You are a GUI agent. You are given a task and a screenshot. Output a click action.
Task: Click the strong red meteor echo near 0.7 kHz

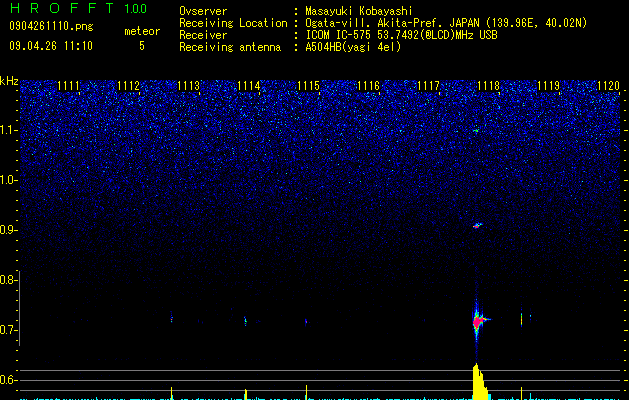click(x=477, y=322)
